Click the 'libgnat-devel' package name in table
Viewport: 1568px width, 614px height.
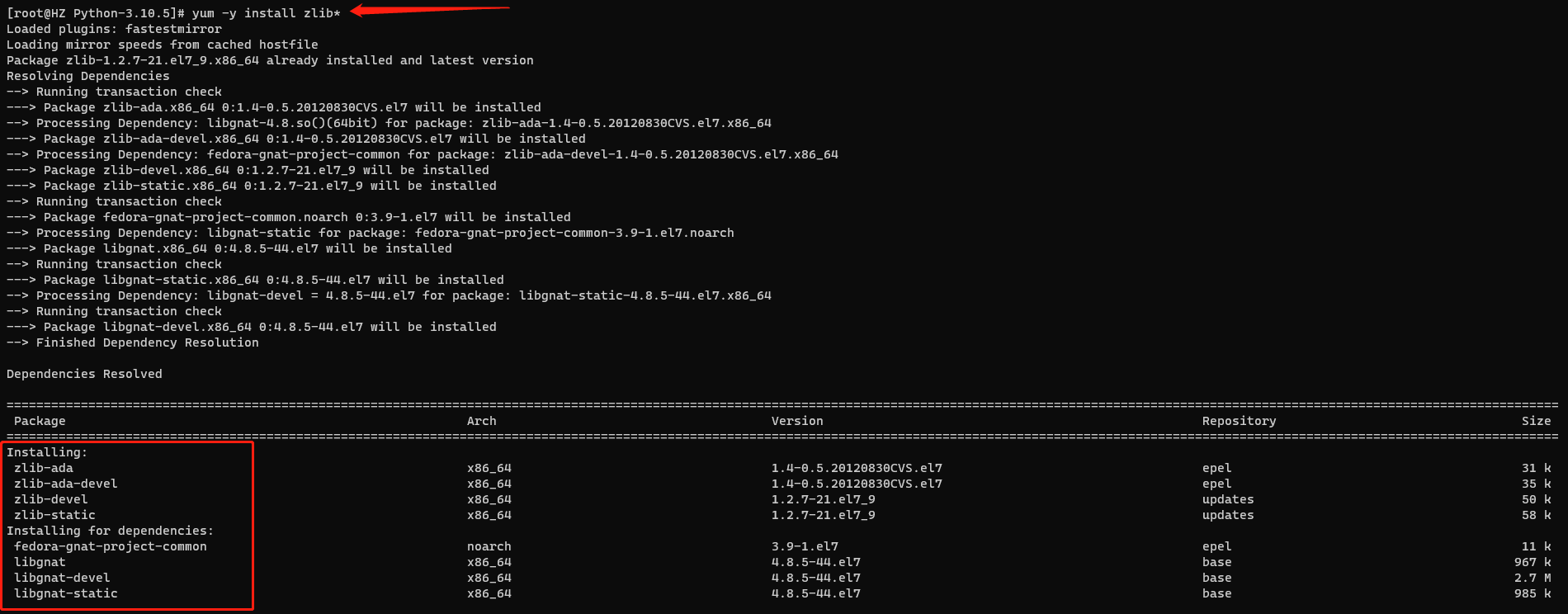62,578
